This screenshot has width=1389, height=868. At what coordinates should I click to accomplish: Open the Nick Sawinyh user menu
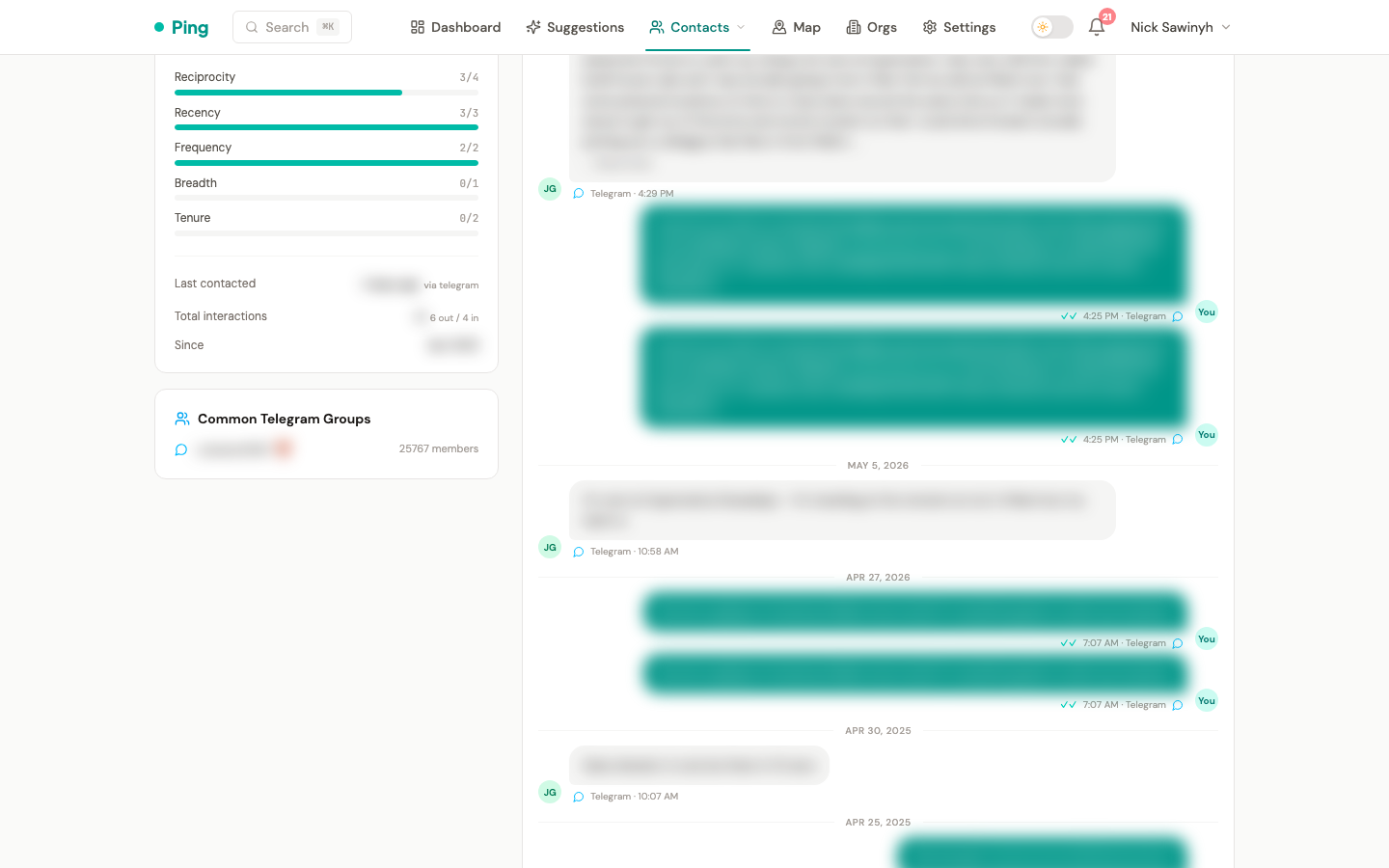[x=1181, y=27]
